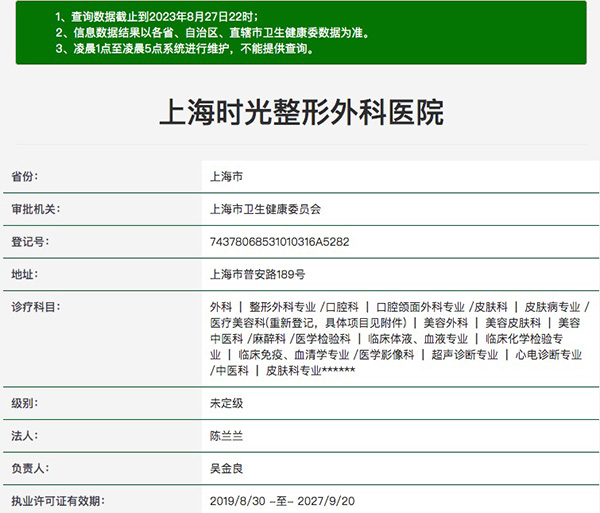
Task: Click the 登记号 row label
Action: pos(30,242)
